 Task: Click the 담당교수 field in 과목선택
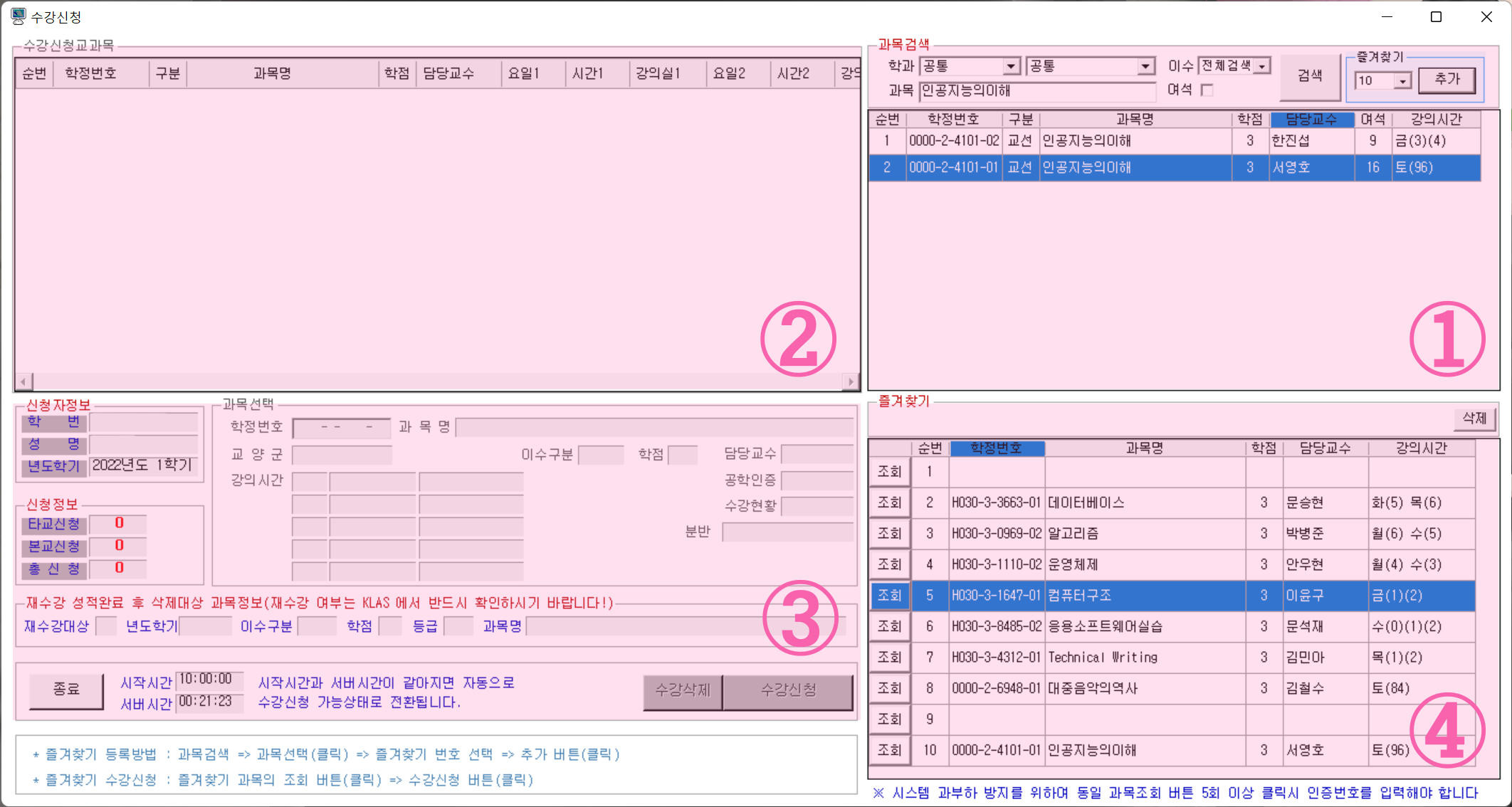click(x=817, y=454)
